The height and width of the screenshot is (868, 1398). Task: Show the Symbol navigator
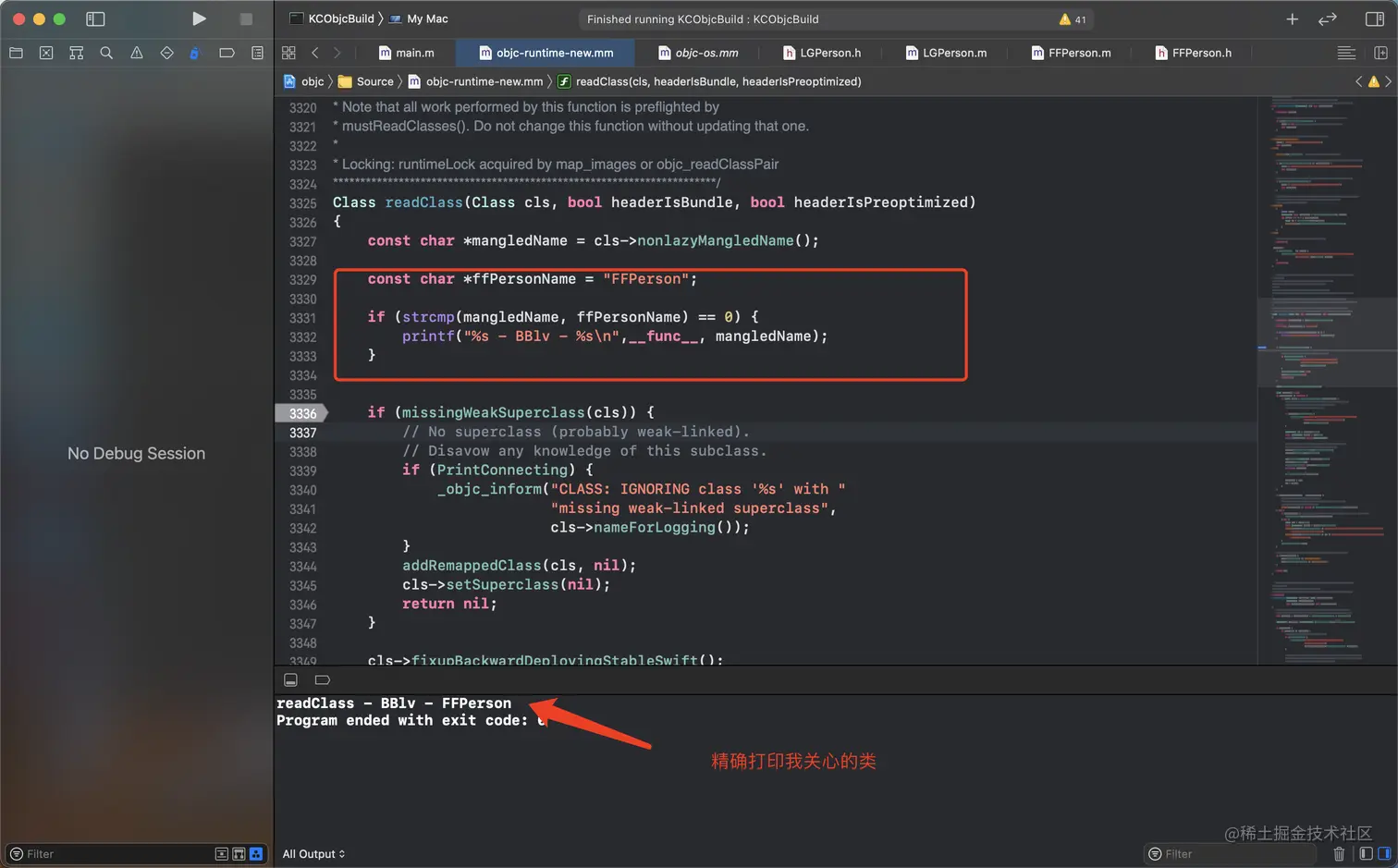tap(77, 53)
